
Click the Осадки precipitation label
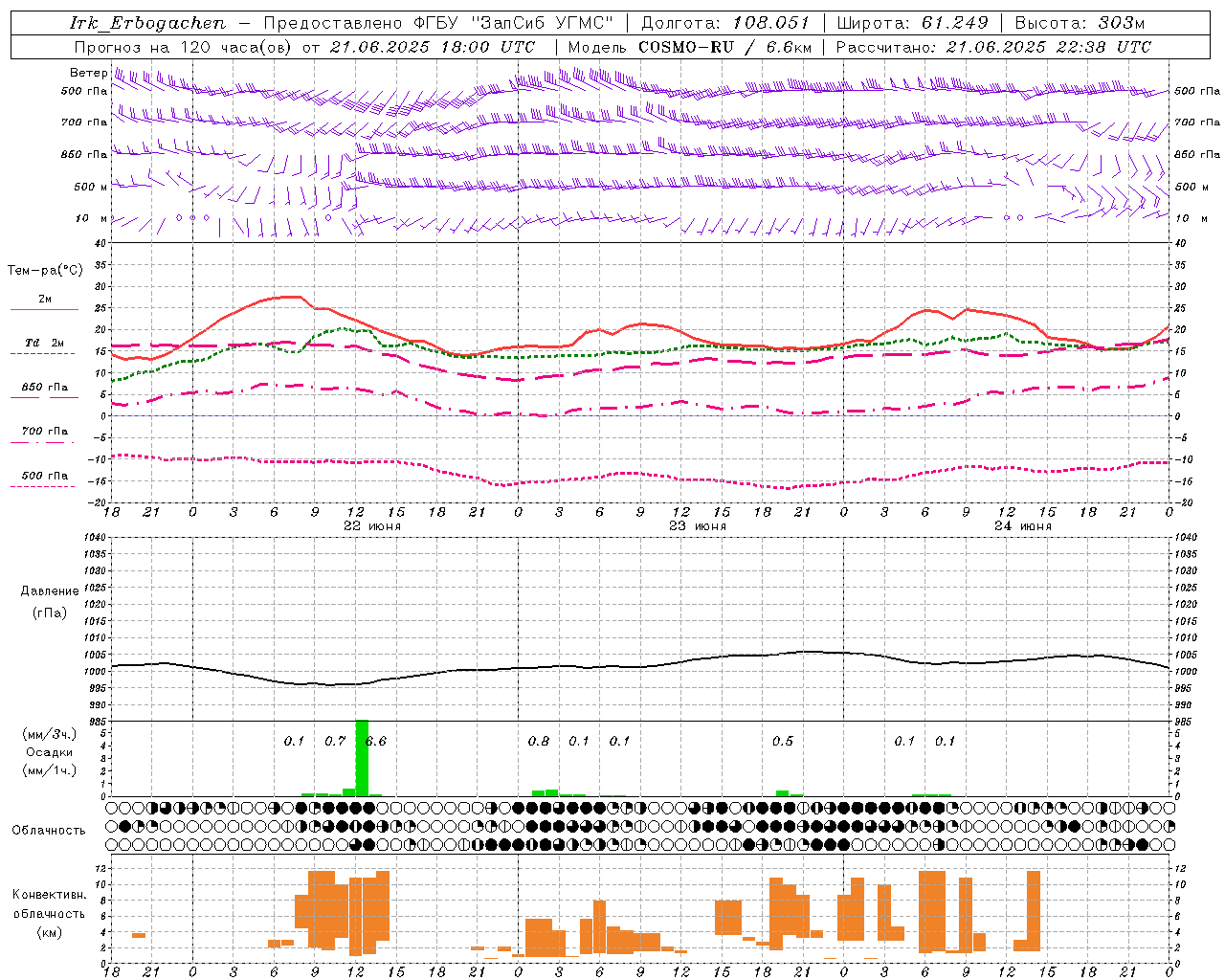click(x=50, y=752)
